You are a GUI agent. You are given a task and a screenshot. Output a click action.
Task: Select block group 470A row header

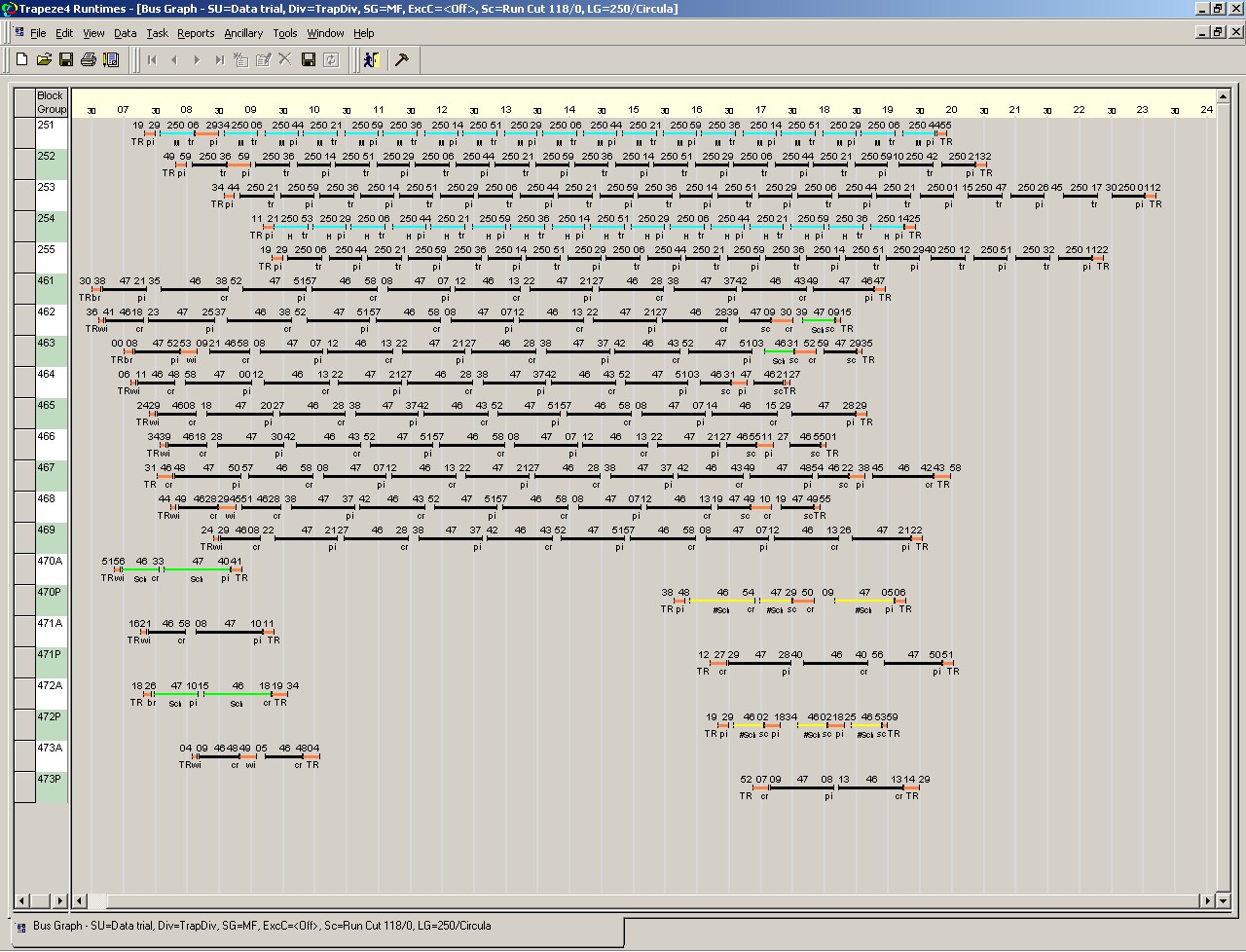[52, 562]
